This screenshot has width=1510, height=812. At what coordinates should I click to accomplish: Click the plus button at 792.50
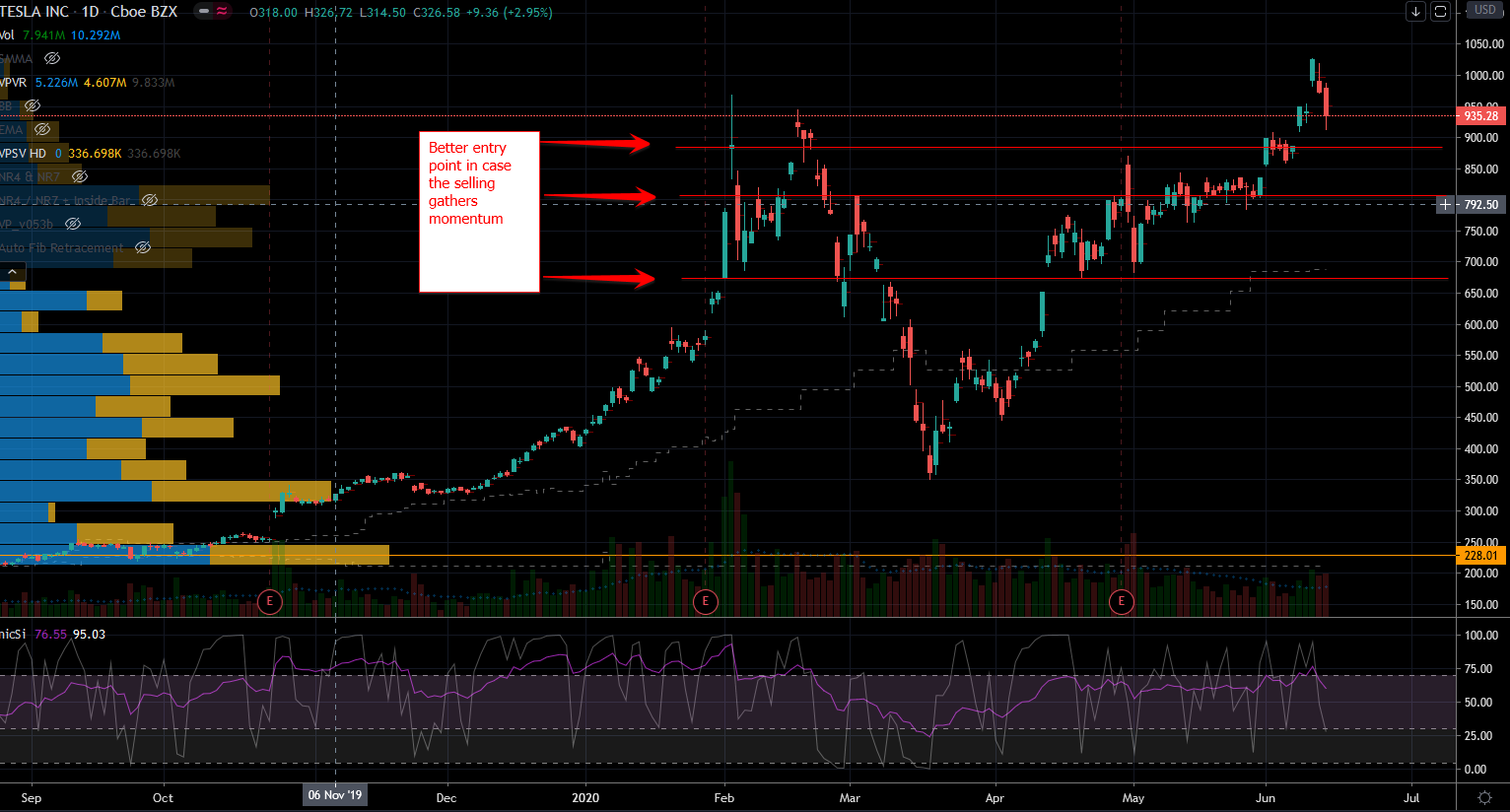1445,205
